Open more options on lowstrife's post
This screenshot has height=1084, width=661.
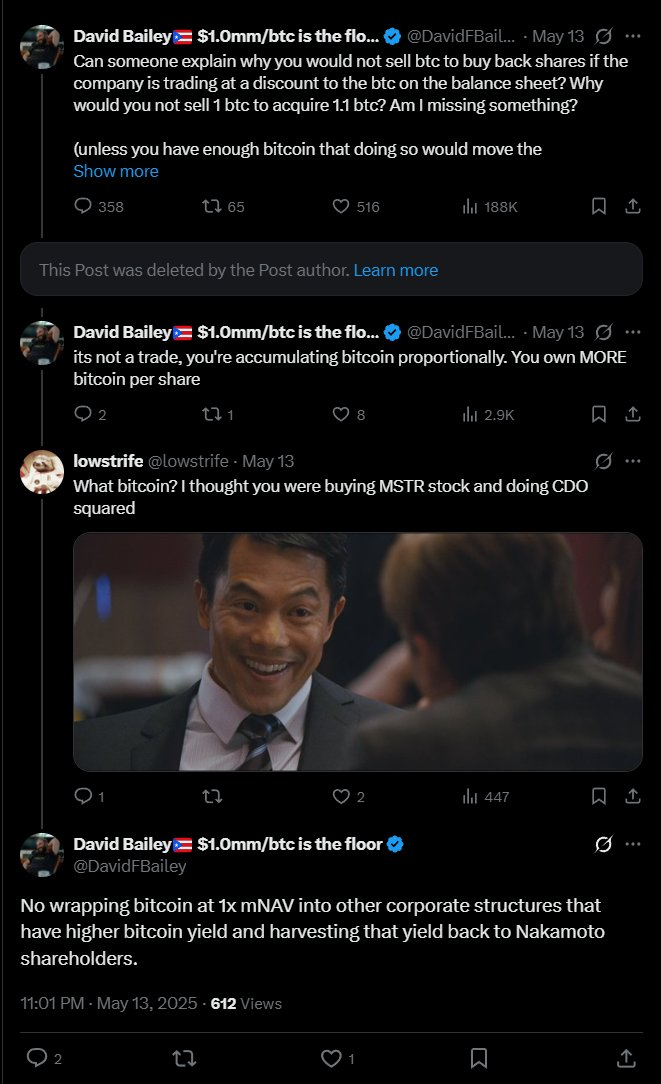click(x=632, y=461)
